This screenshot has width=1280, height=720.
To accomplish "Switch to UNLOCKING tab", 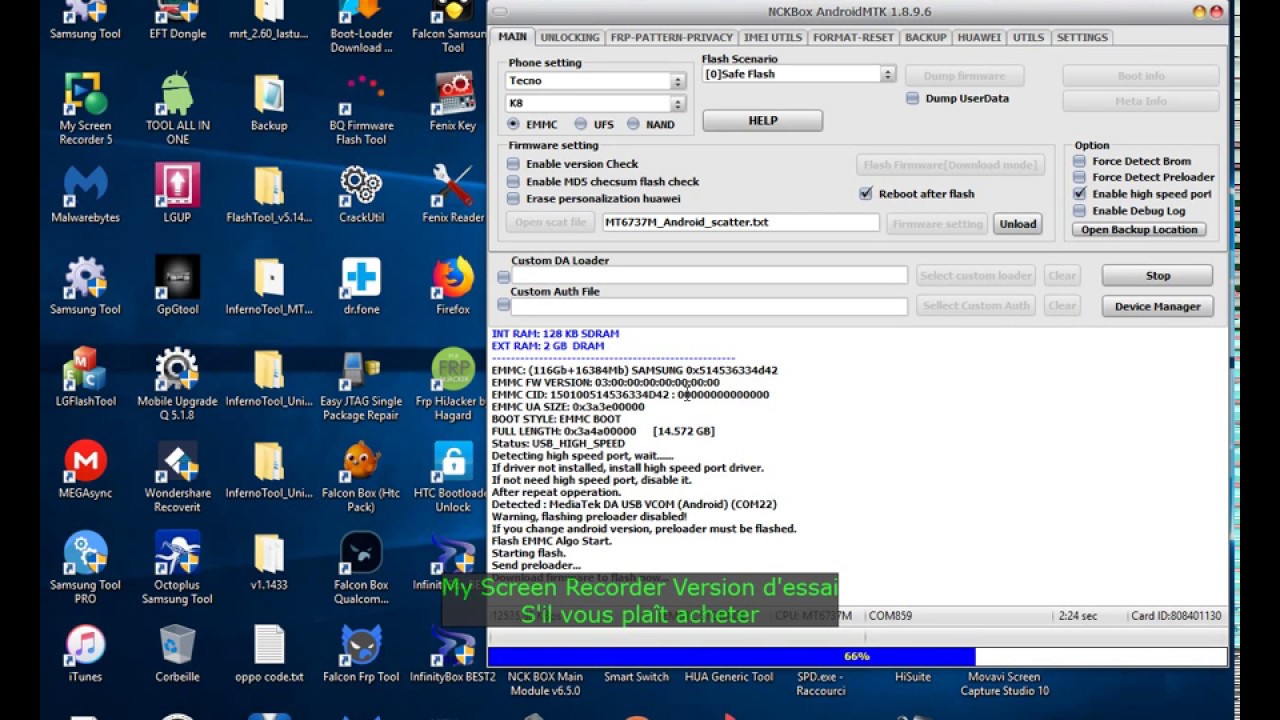I will 570,37.
